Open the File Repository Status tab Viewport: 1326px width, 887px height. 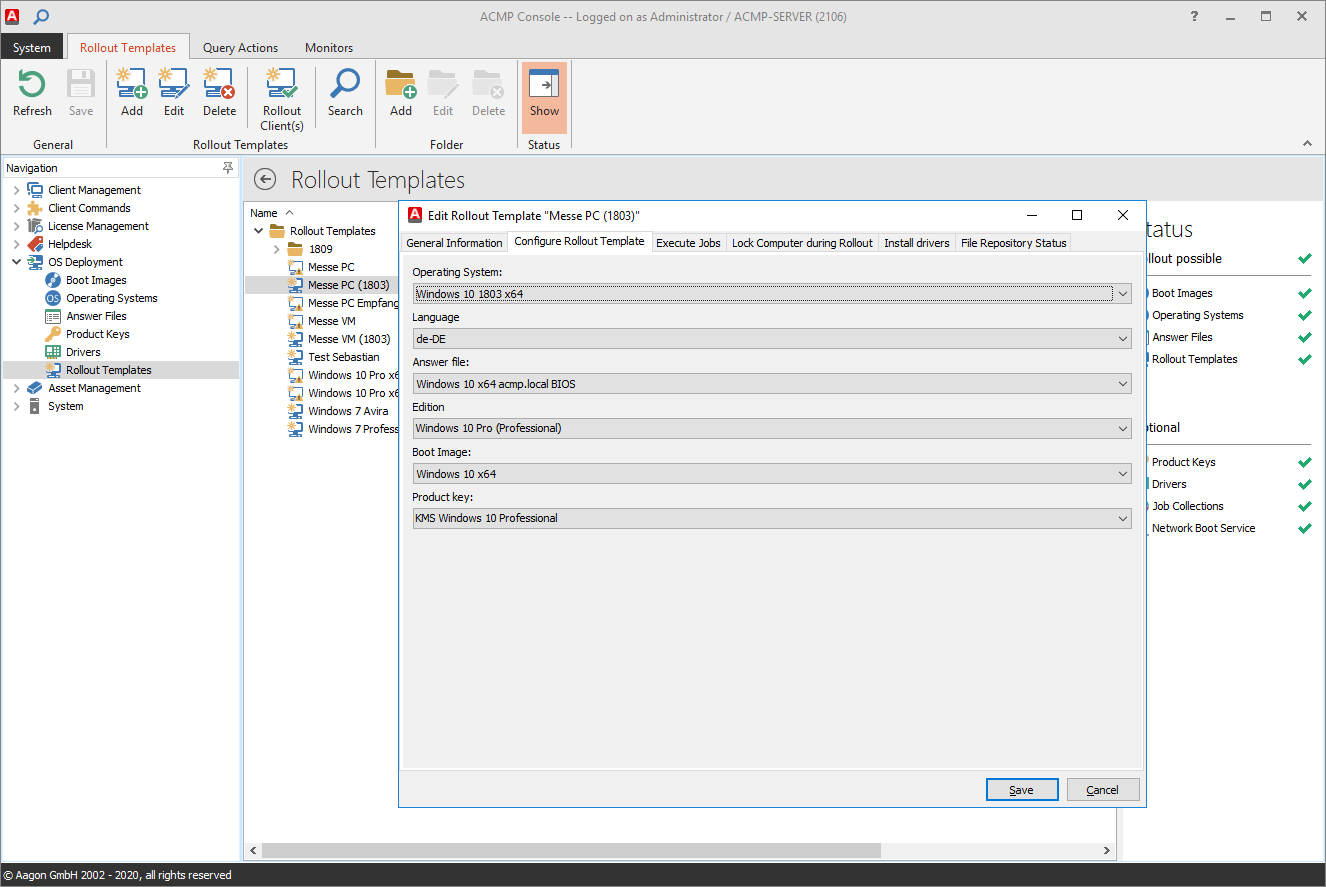(x=1014, y=243)
